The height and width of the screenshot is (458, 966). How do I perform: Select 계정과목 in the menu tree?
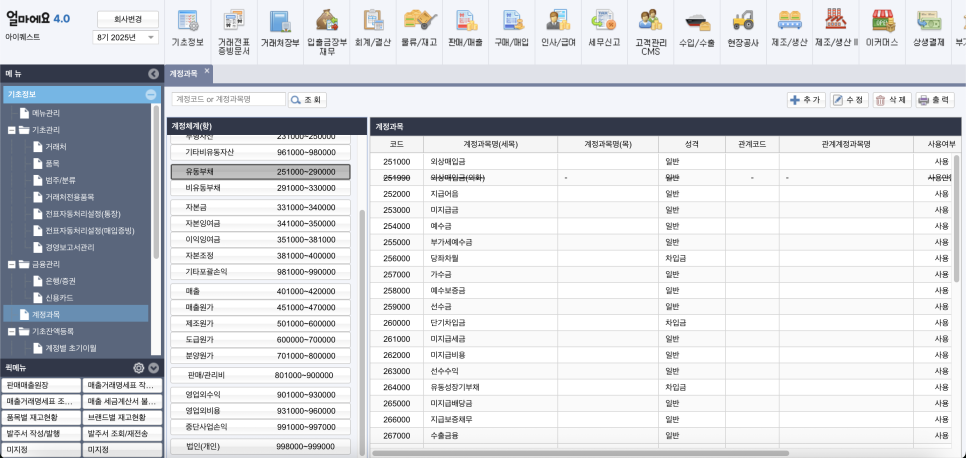tap(76, 314)
